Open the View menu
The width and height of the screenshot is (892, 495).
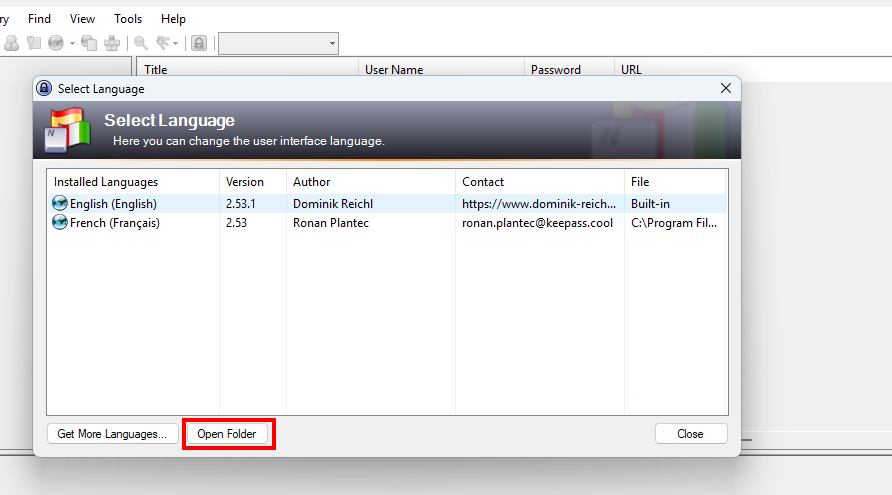[83, 19]
